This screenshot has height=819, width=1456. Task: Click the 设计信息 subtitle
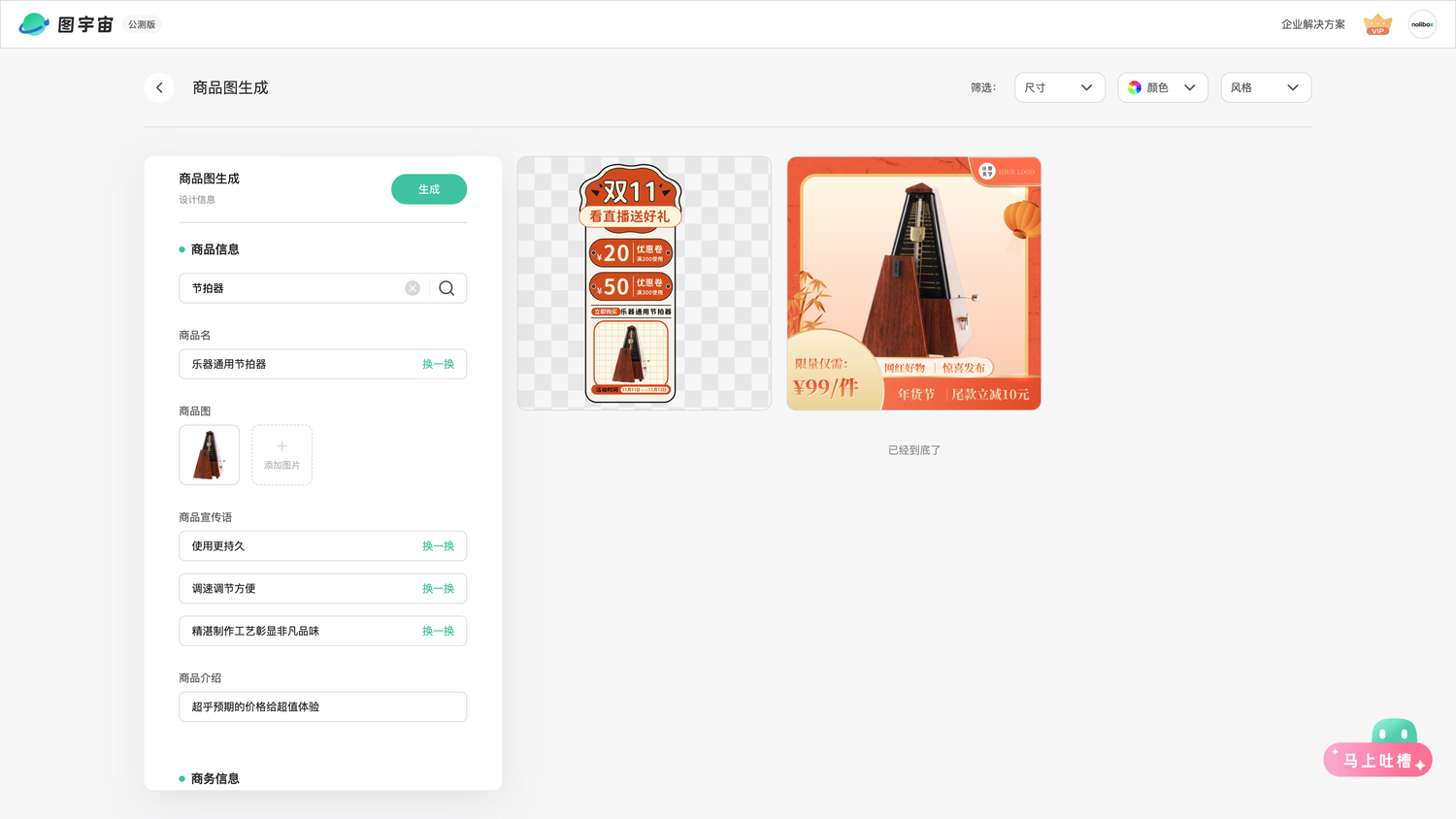(x=197, y=200)
